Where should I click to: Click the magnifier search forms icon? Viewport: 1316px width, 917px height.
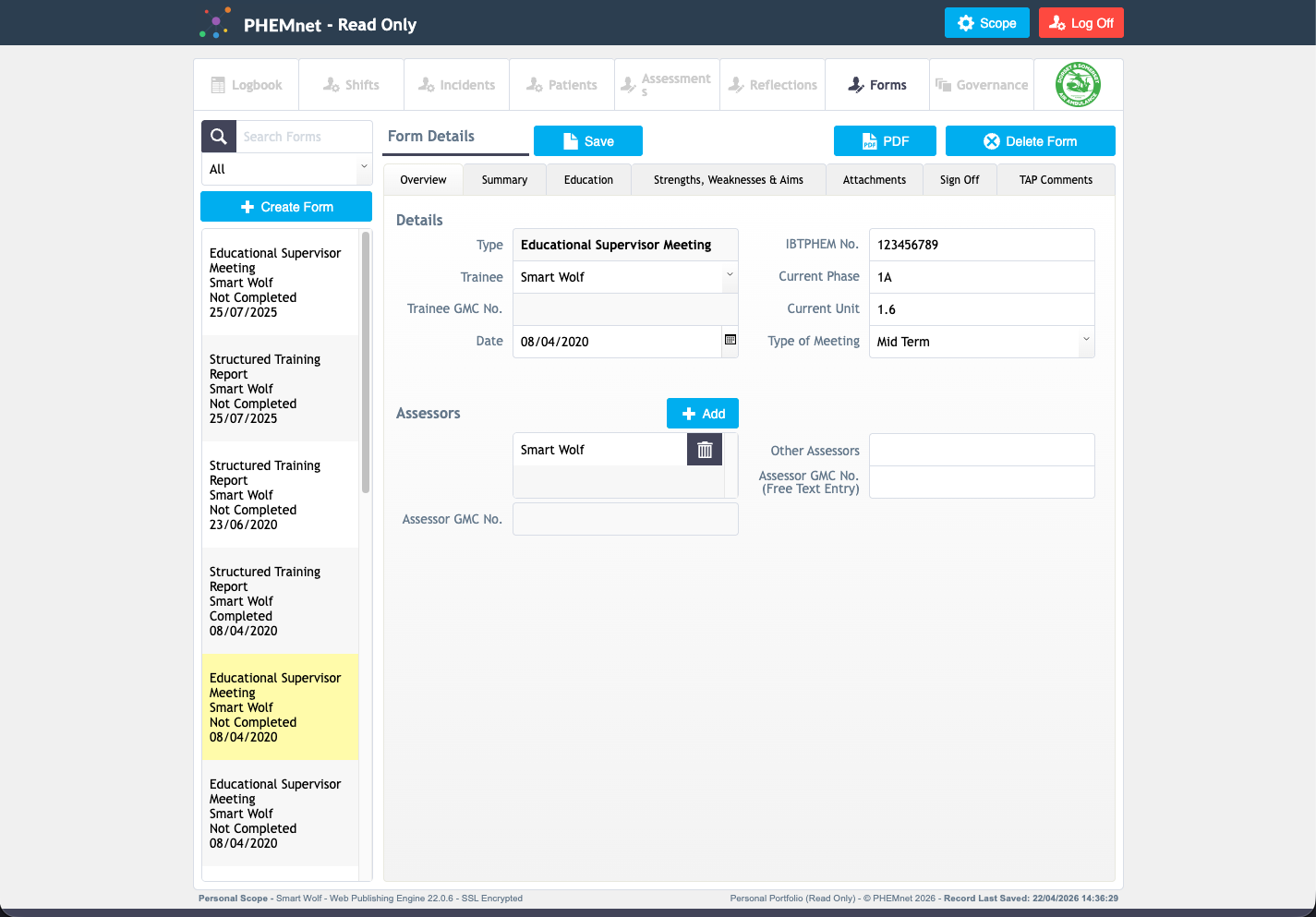[219, 137]
